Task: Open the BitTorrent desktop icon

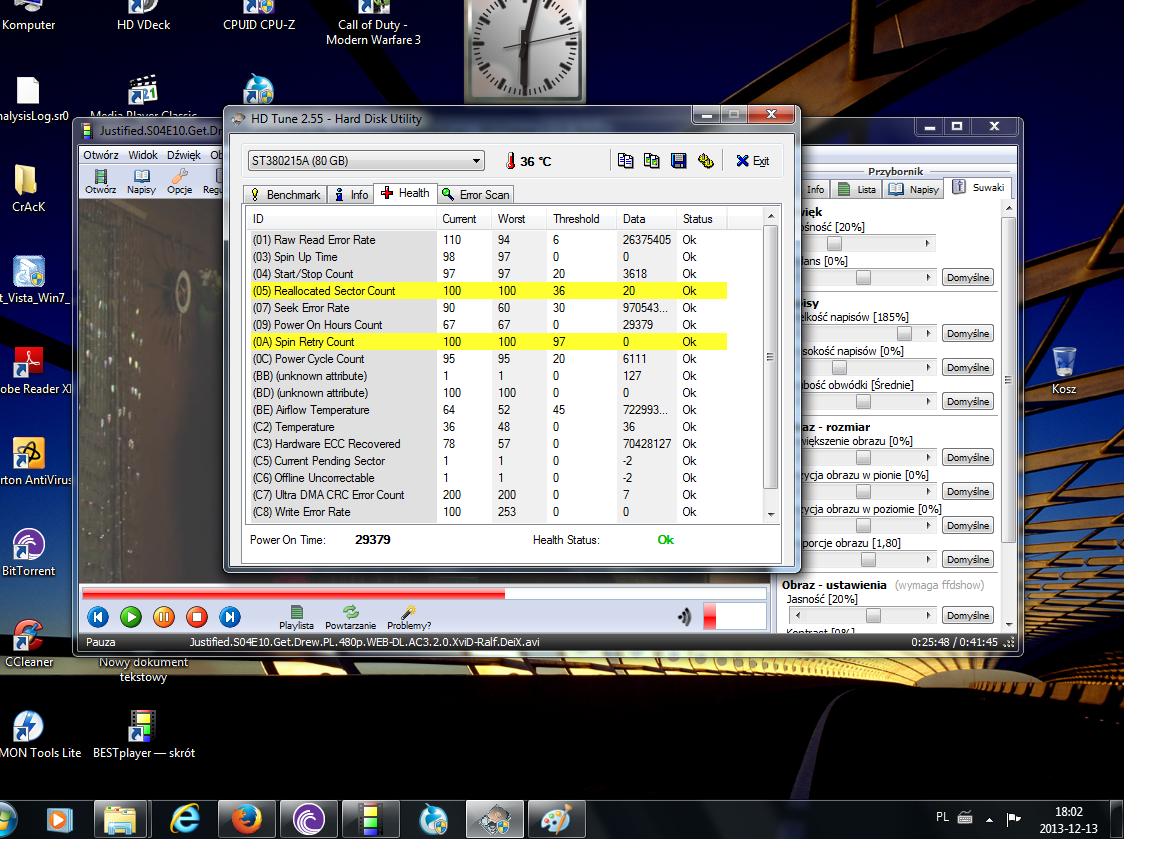Action: pos(28,552)
